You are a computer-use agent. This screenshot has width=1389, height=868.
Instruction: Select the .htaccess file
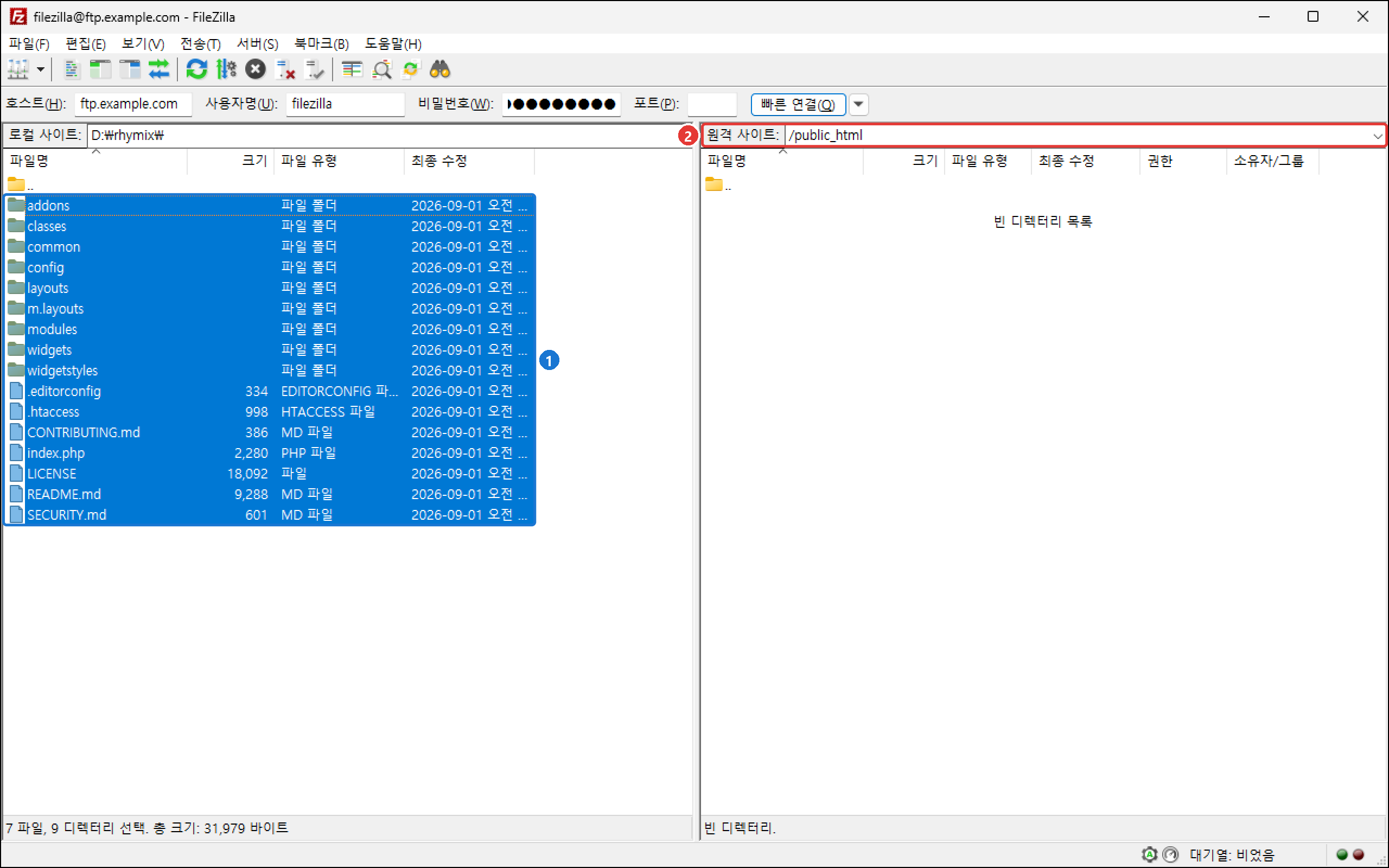(270, 412)
